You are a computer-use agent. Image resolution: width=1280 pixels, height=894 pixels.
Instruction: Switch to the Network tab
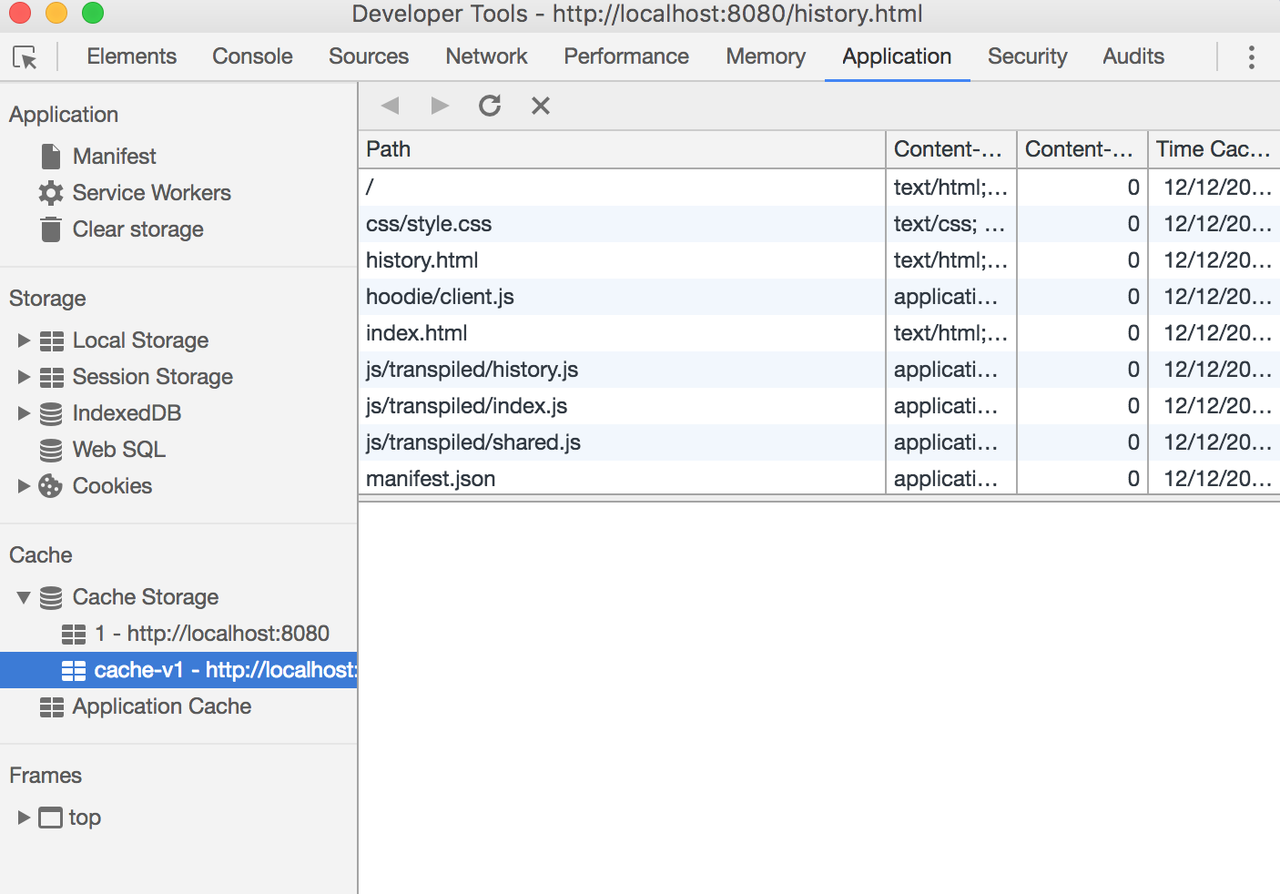point(487,57)
